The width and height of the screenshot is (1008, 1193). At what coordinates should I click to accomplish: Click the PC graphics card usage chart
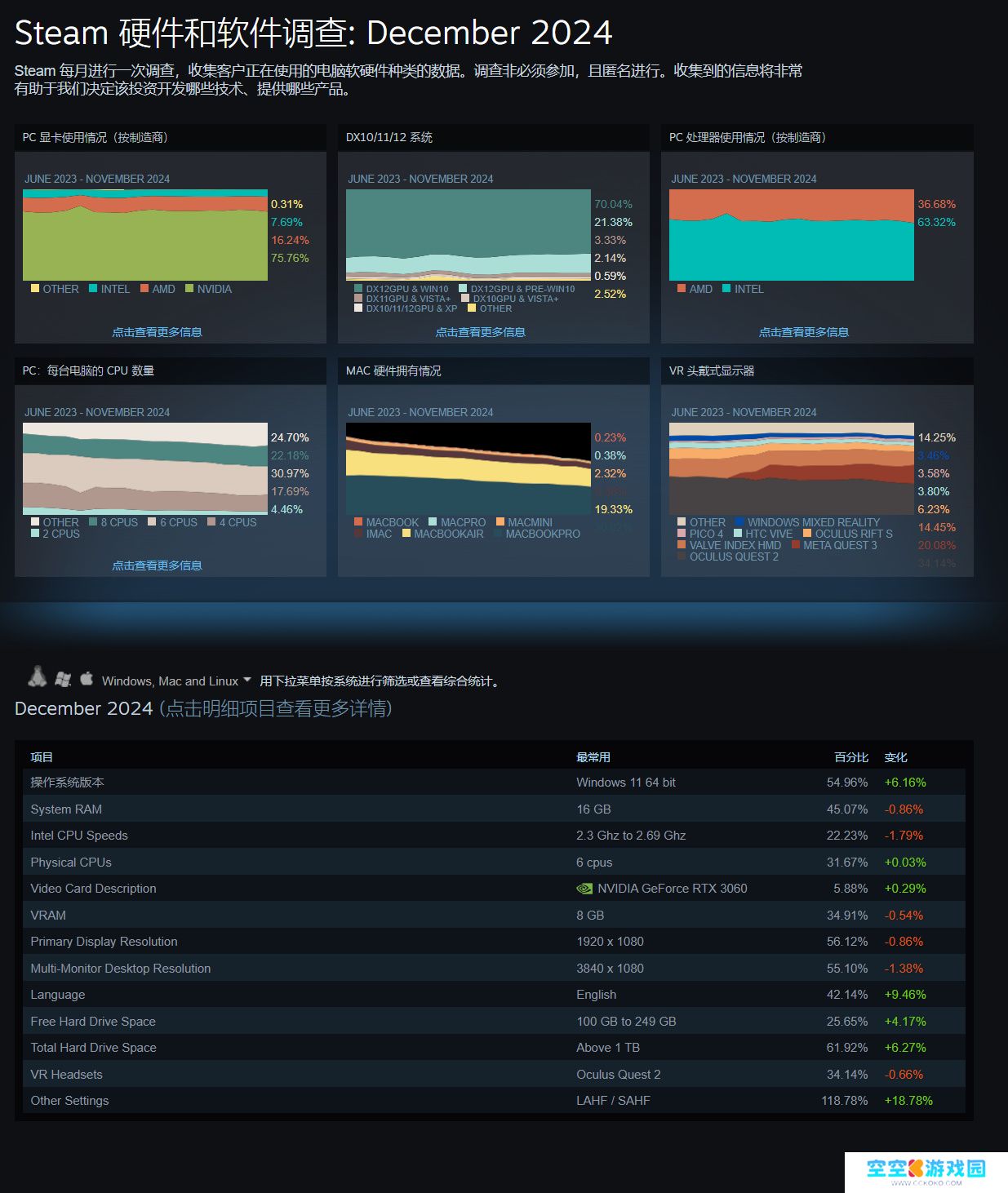point(145,235)
